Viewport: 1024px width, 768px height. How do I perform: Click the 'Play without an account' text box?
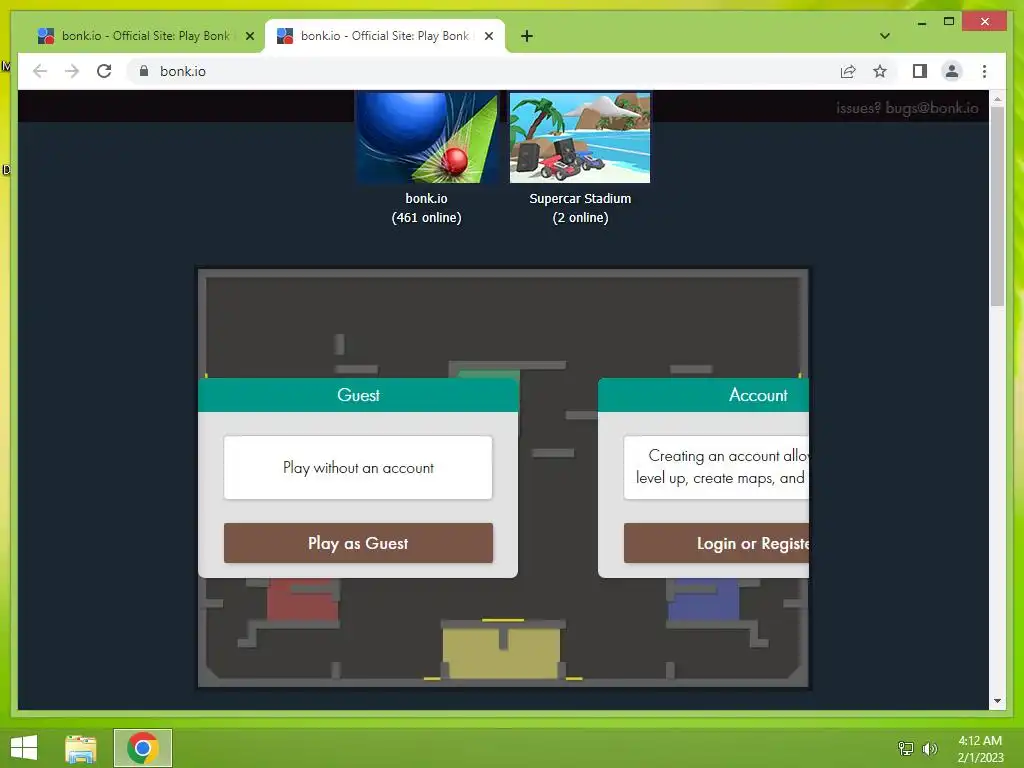[358, 468]
